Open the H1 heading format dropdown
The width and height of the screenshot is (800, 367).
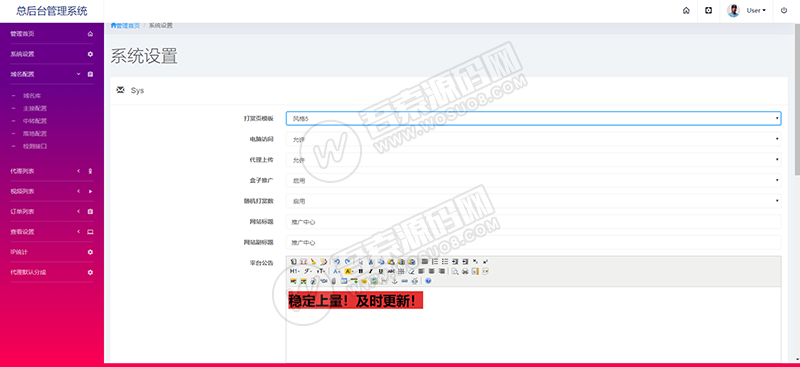tap(294, 271)
